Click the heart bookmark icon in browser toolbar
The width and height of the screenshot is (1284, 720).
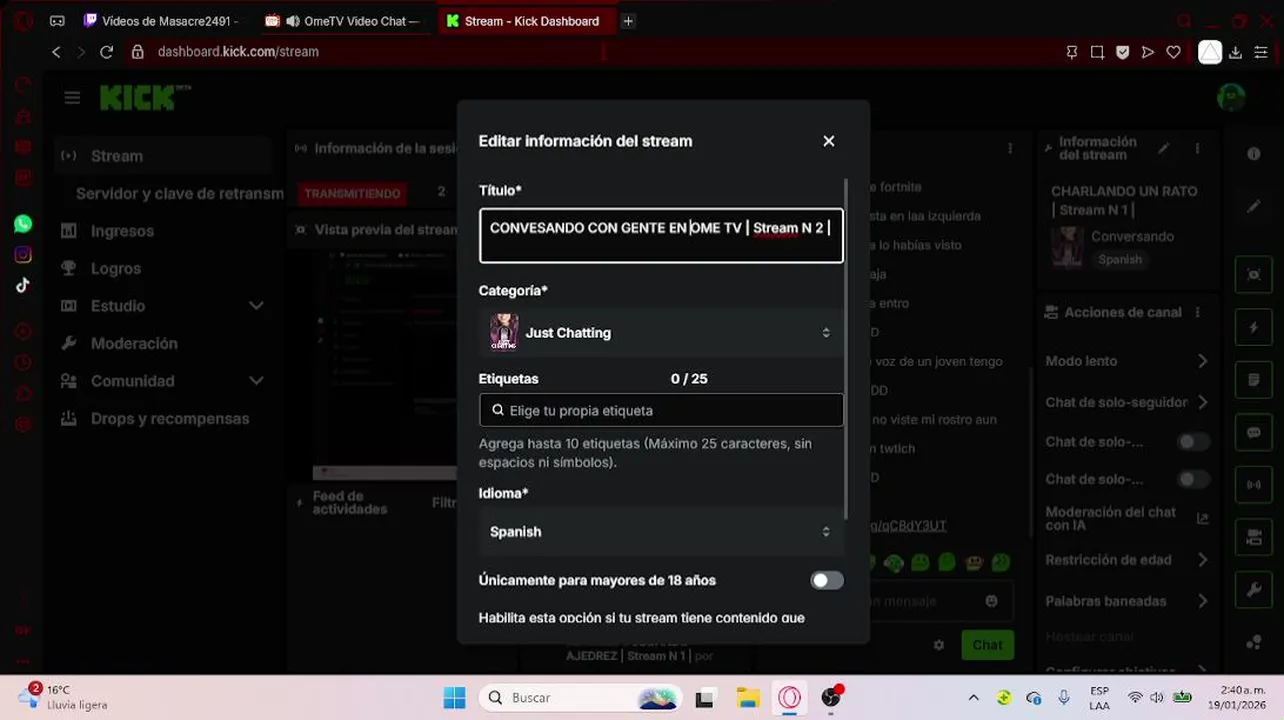click(1174, 52)
